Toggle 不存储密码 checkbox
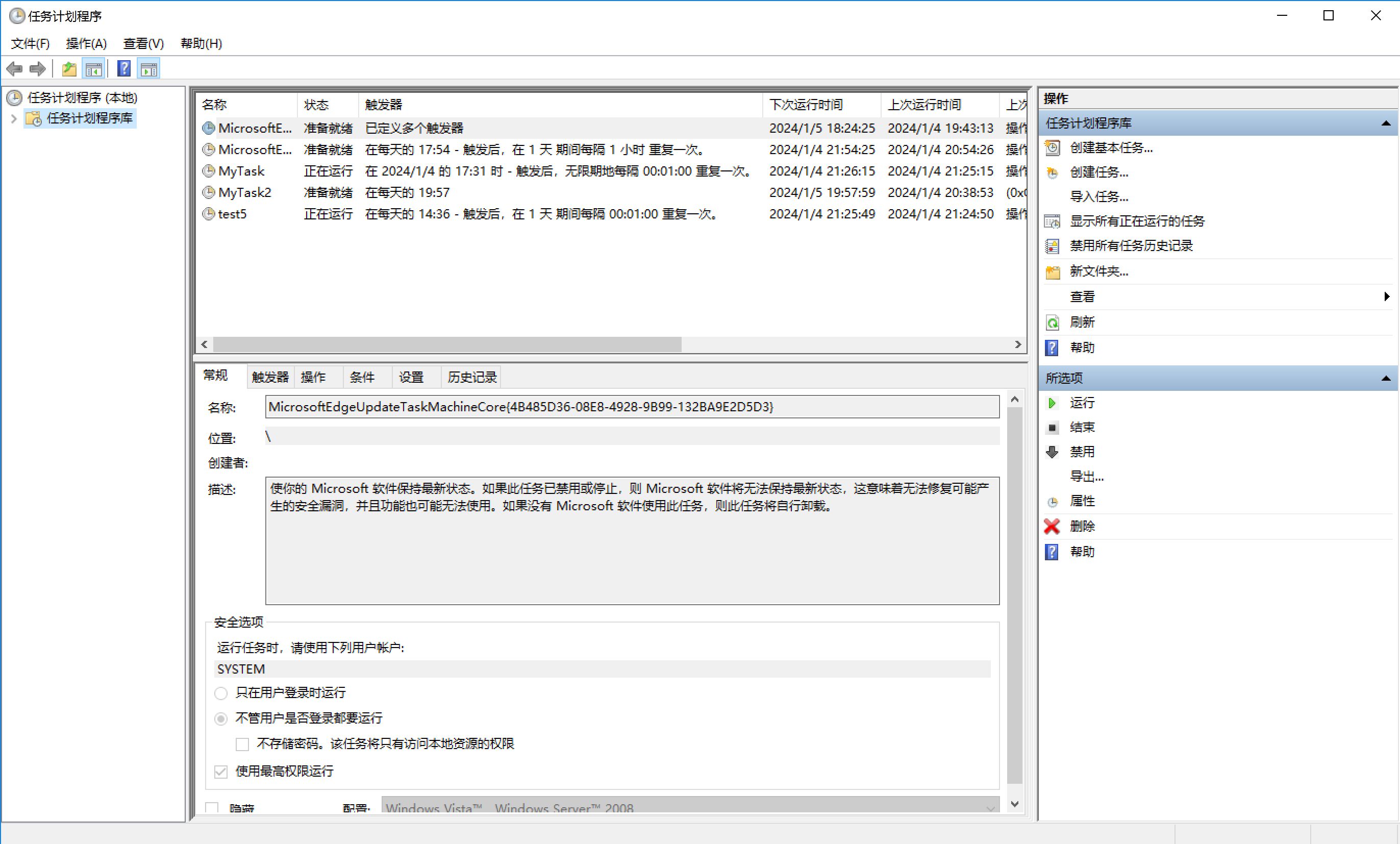The height and width of the screenshot is (844, 1400). tap(243, 744)
